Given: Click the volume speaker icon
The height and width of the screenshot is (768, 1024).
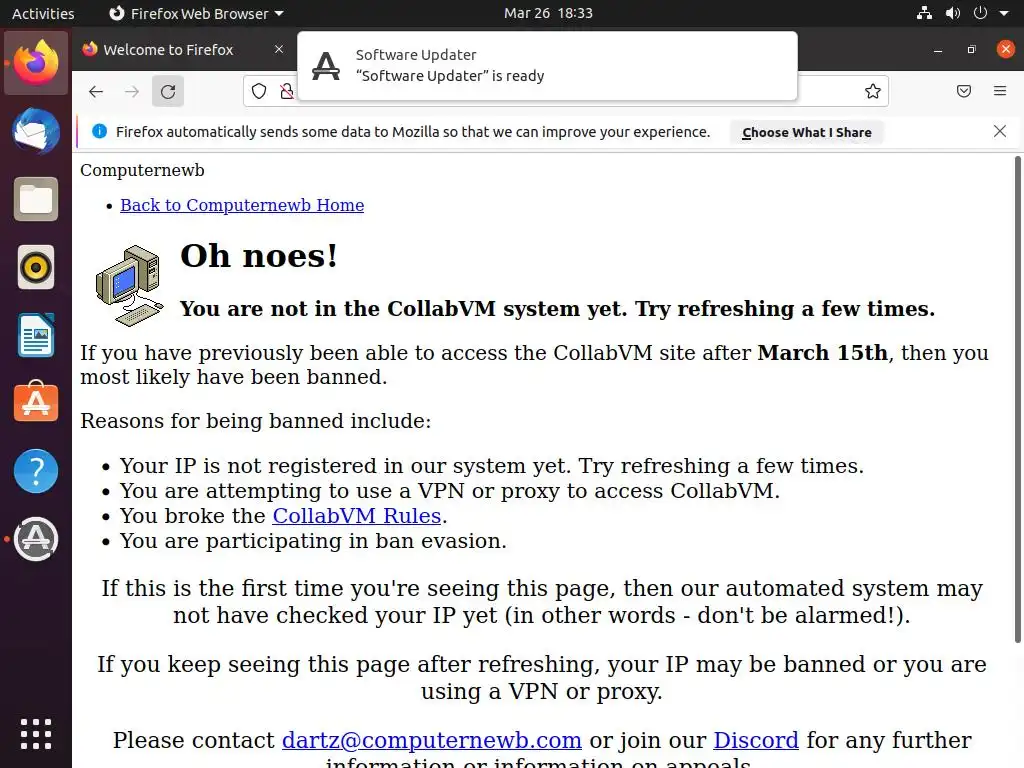Looking at the screenshot, I should click(x=952, y=13).
